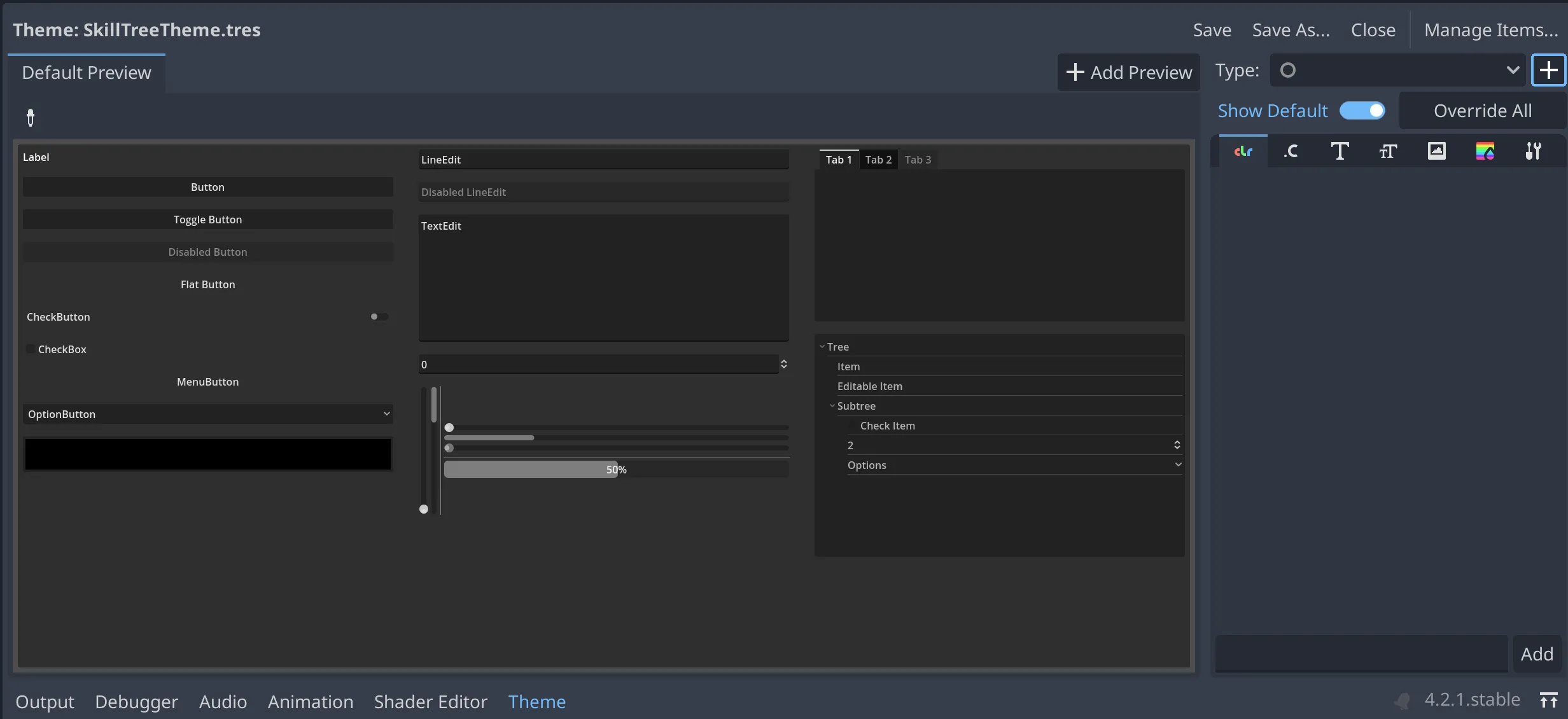
Task: Open the Constants theme item tab
Action: [1291, 151]
